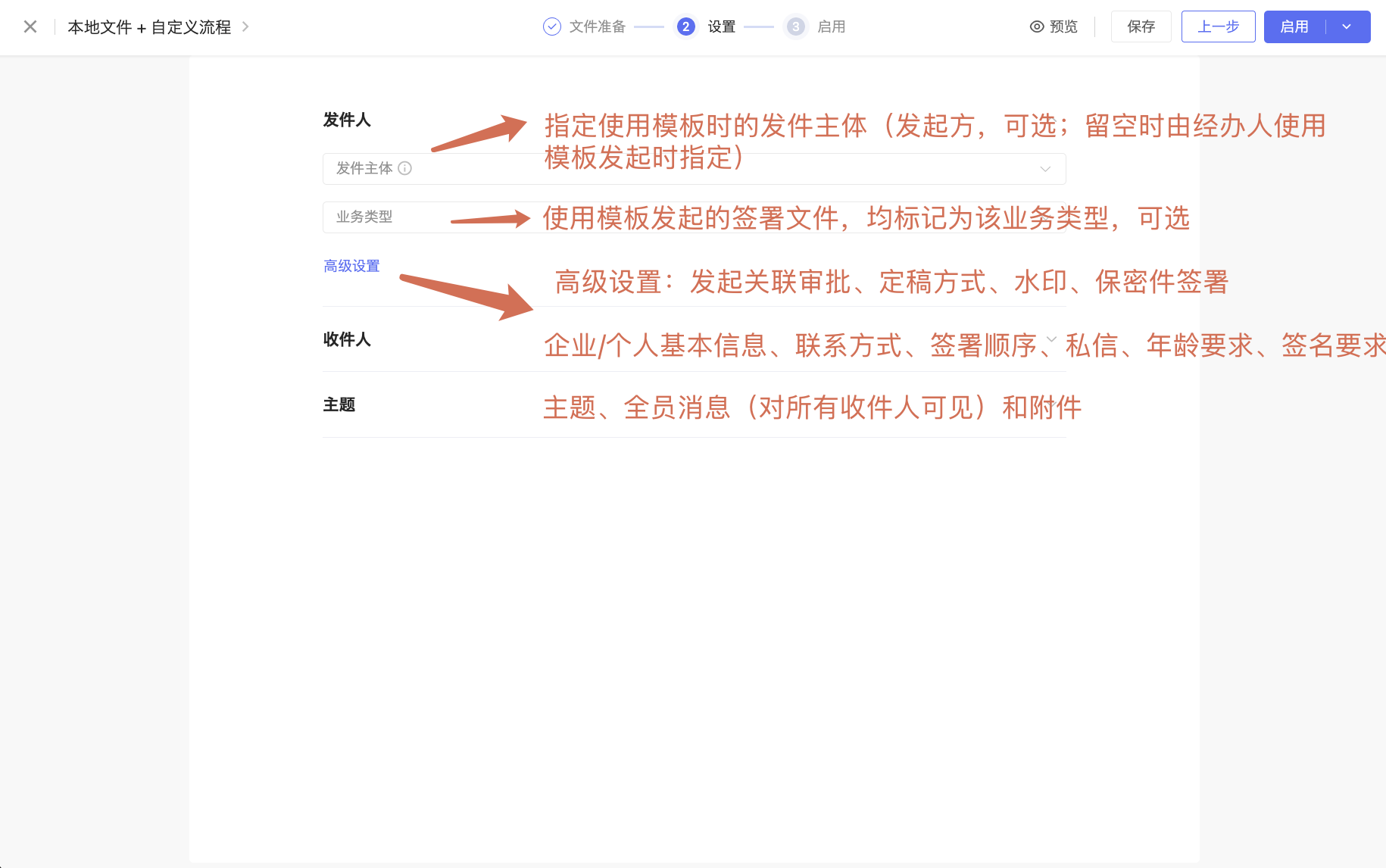The image size is (1386, 868).
Task: Open the 发件主体 dropdown chevron
Action: coord(1045,169)
